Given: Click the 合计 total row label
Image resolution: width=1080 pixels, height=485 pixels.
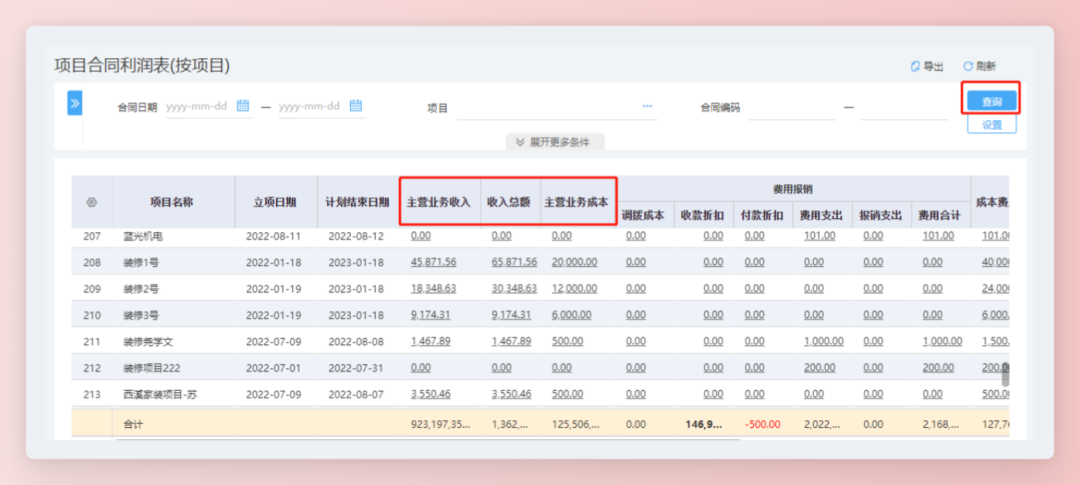Looking at the screenshot, I should (x=133, y=425).
